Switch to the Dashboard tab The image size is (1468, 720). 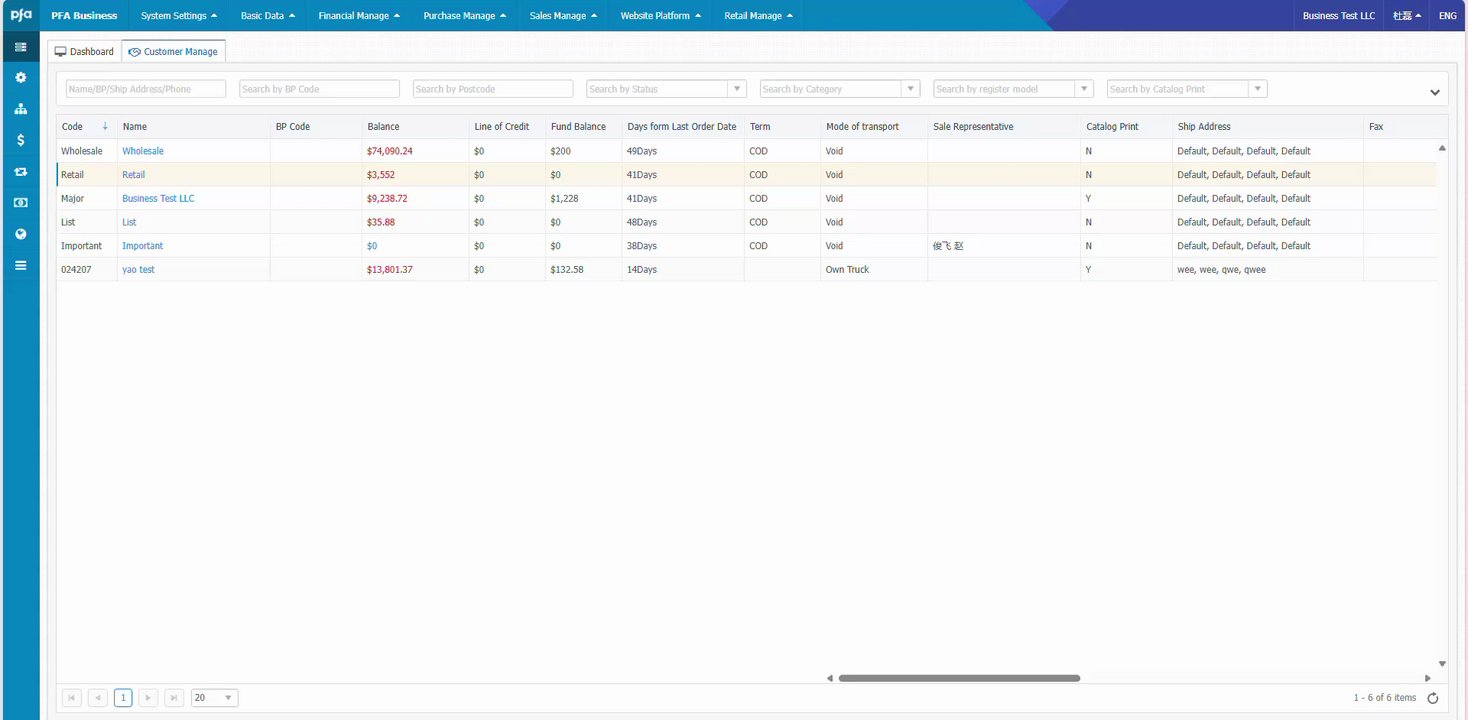(x=84, y=51)
